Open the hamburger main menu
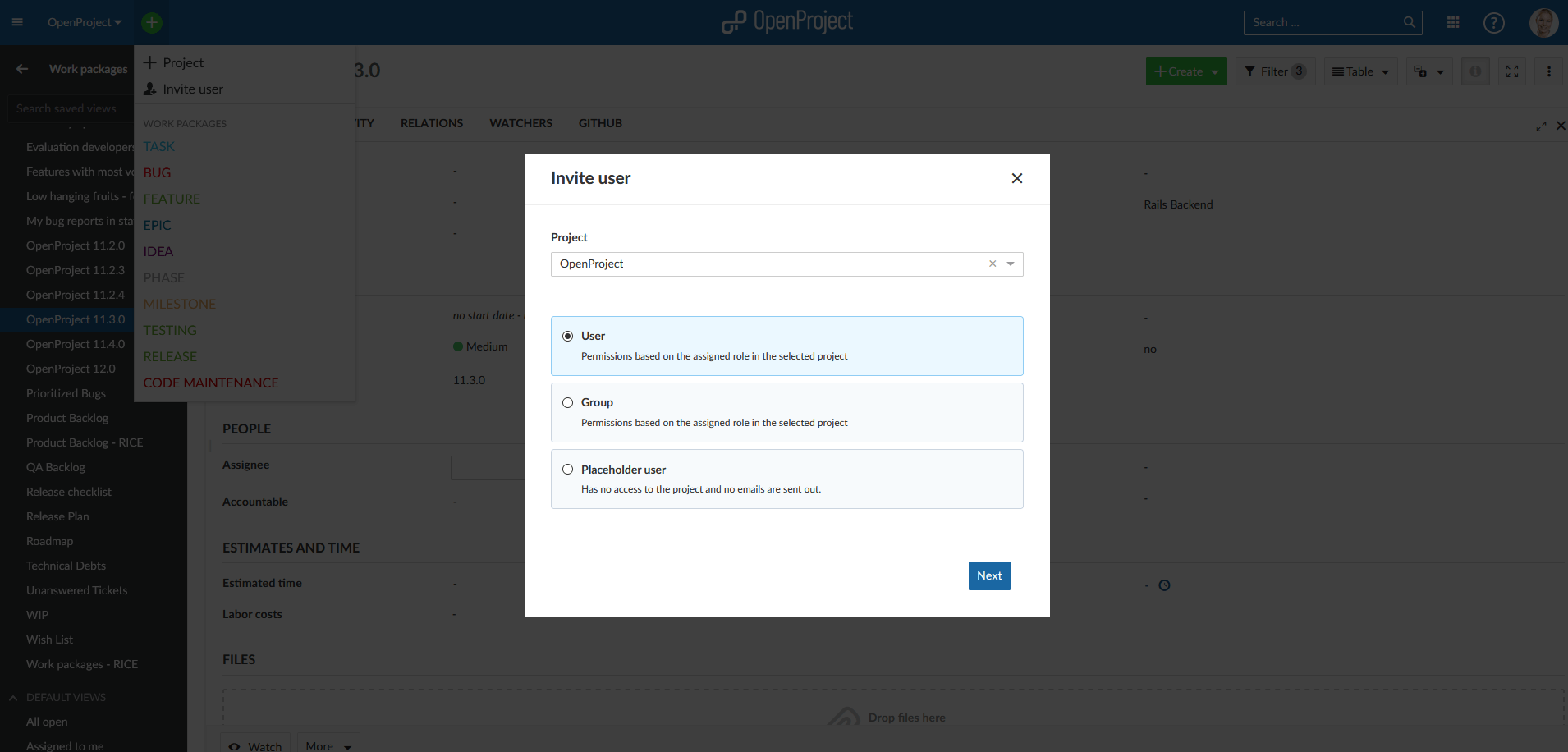This screenshot has height=752, width=1568. [17, 22]
